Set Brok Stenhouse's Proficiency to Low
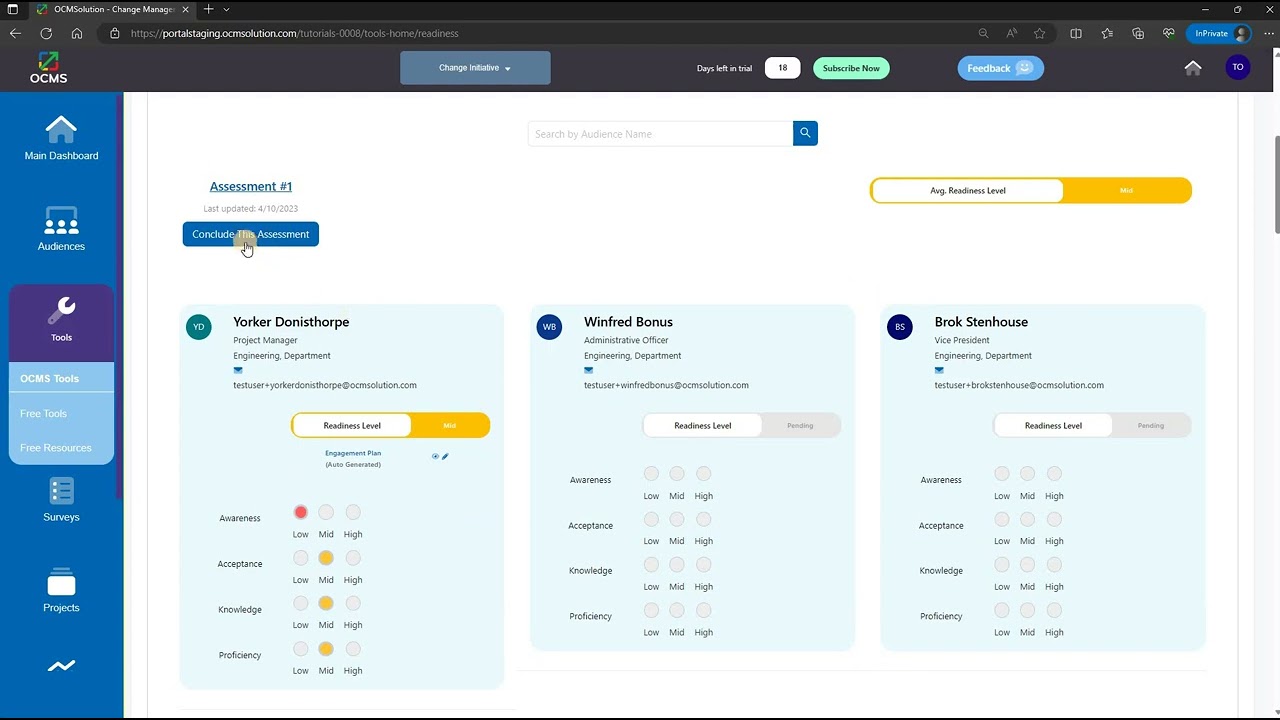This screenshot has height=720, width=1280. pyautogui.click(x=1002, y=610)
